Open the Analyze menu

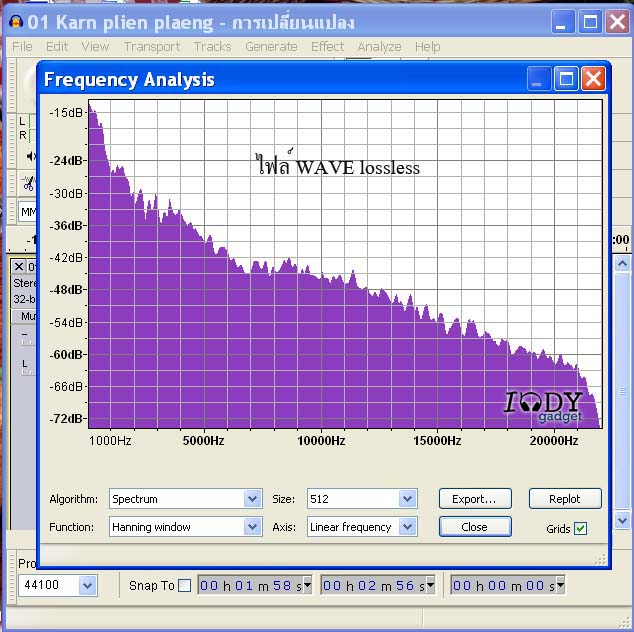(379, 47)
